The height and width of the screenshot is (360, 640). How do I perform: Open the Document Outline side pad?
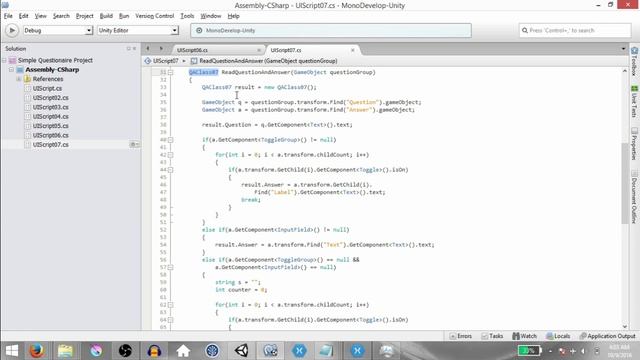click(634, 196)
